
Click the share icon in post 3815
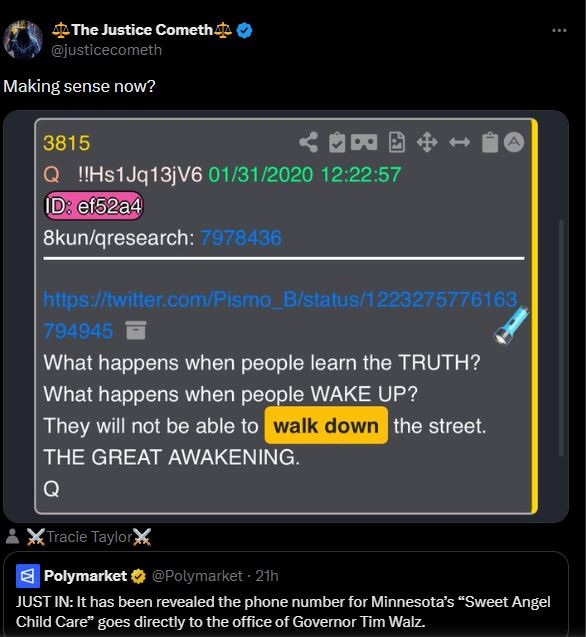click(308, 143)
